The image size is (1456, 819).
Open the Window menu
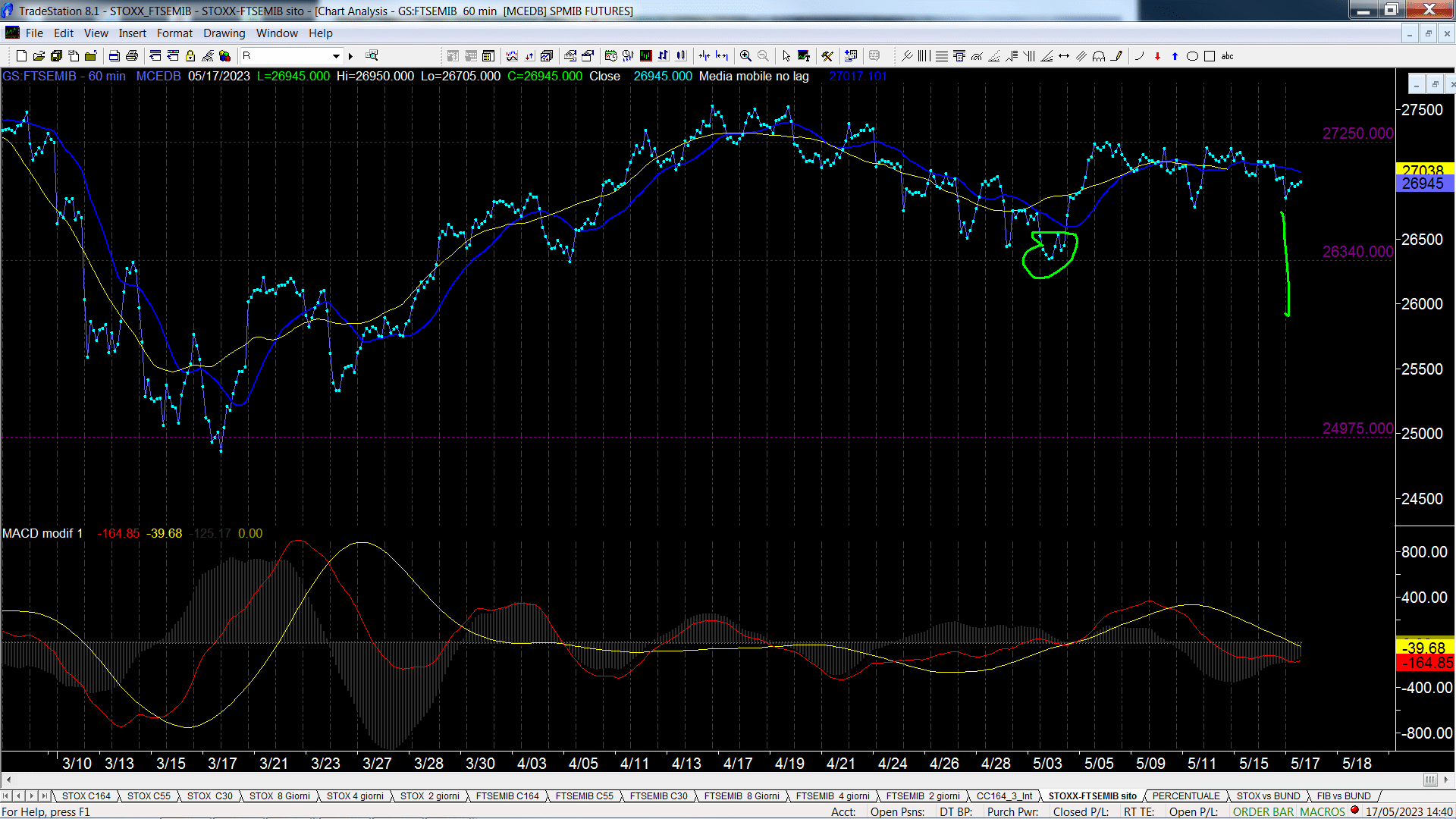(277, 33)
